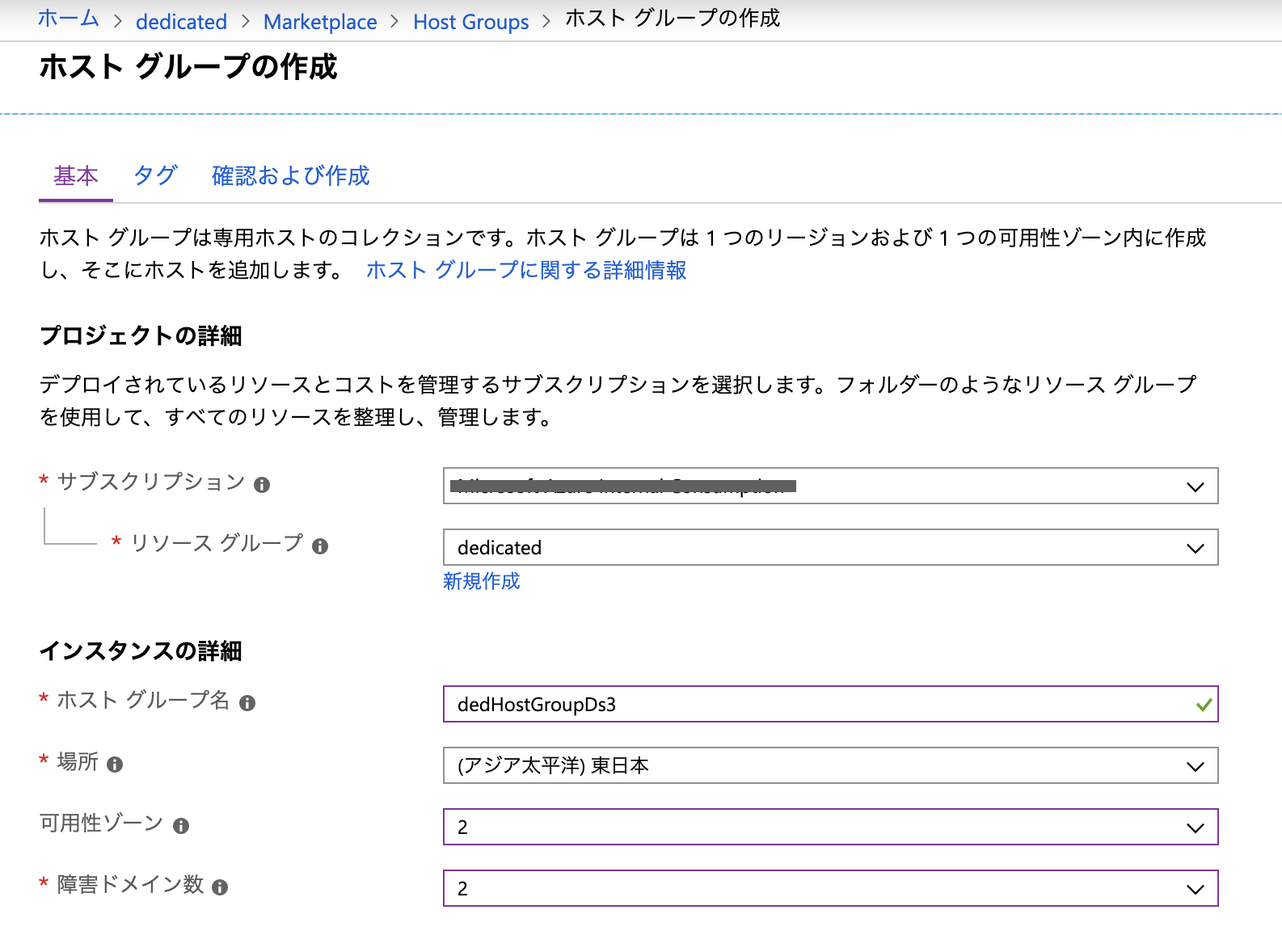The image size is (1282, 952).
Task: Click info icon next to サブスクリプション
Action: [262, 485]
